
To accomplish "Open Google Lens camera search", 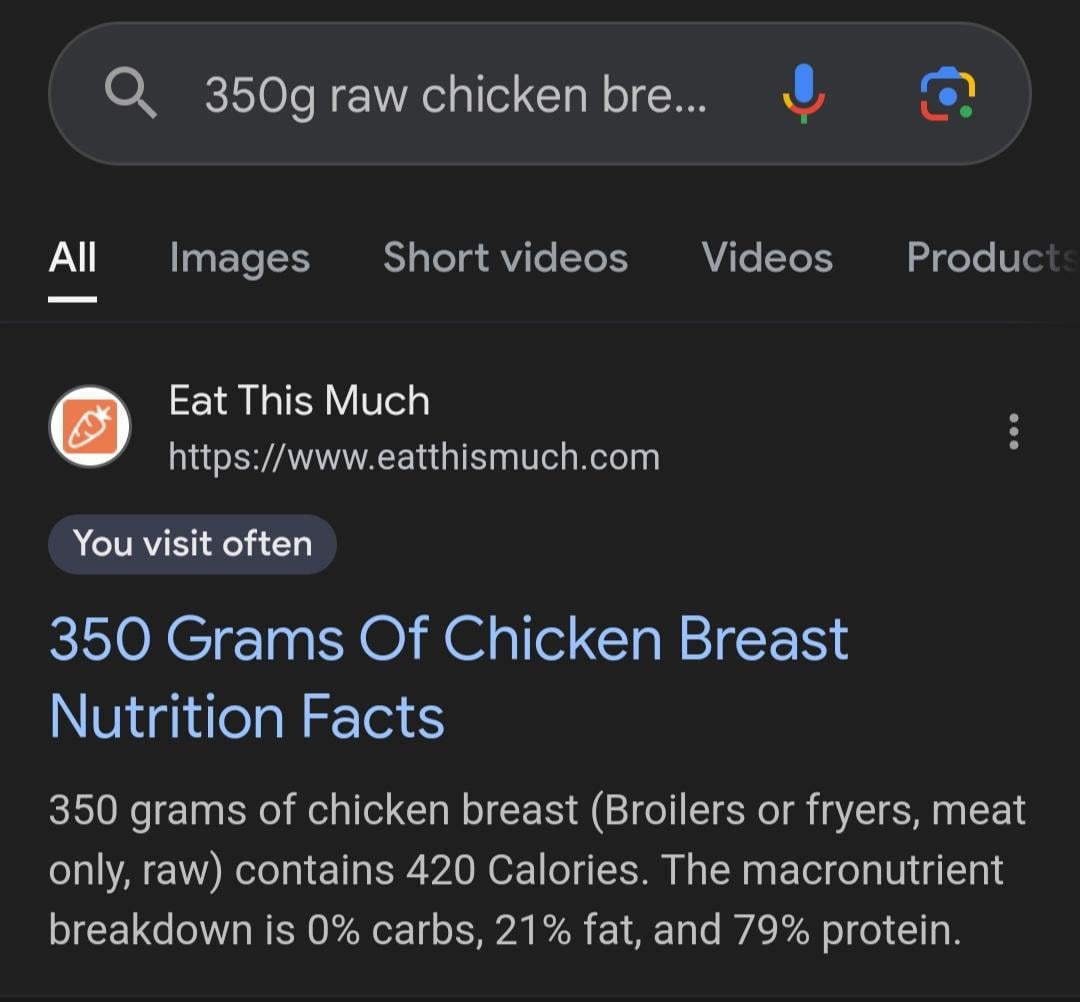I will (x=946, y=94).
